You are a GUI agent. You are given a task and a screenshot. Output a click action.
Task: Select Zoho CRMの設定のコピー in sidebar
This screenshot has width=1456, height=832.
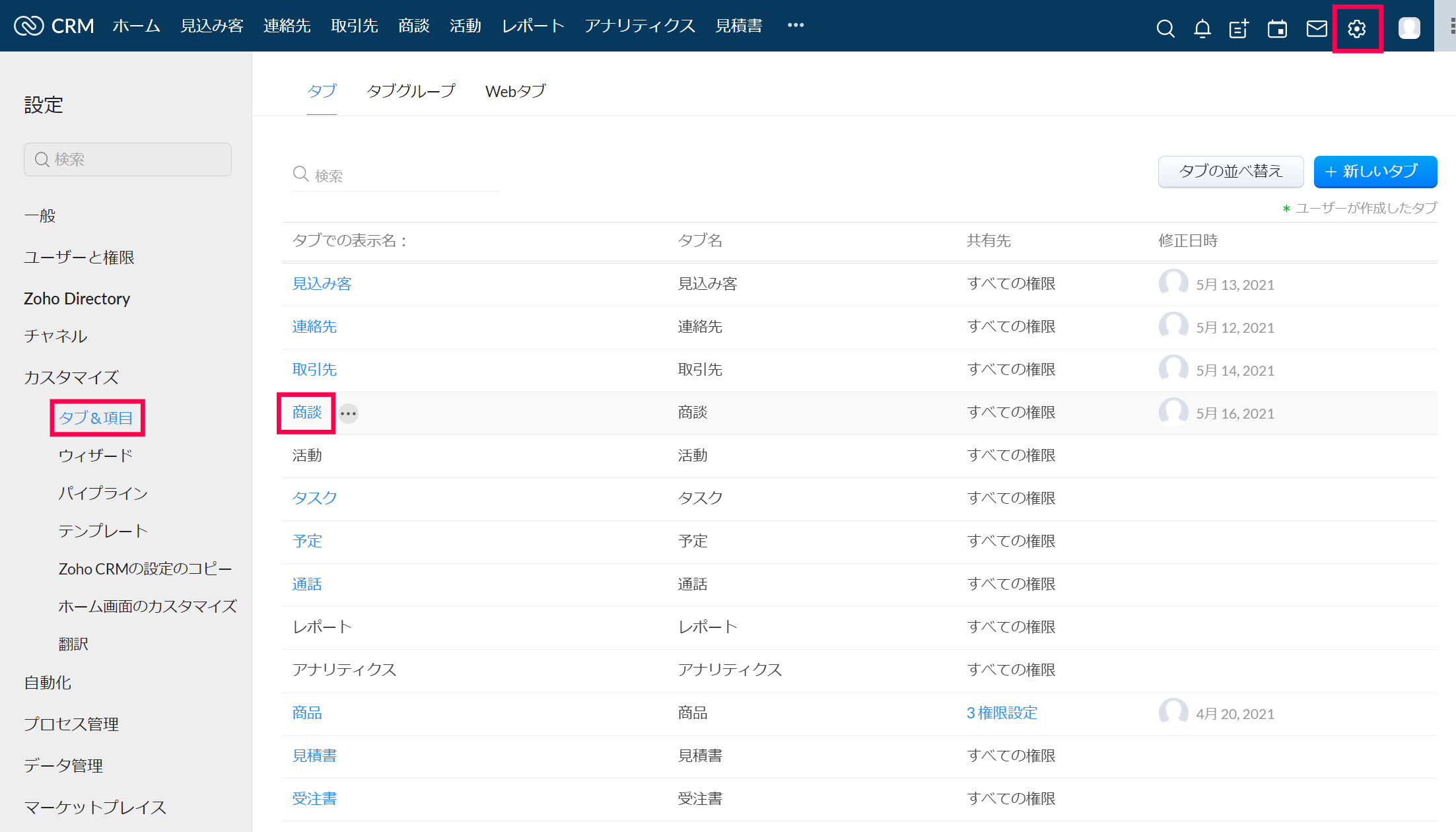145,569
